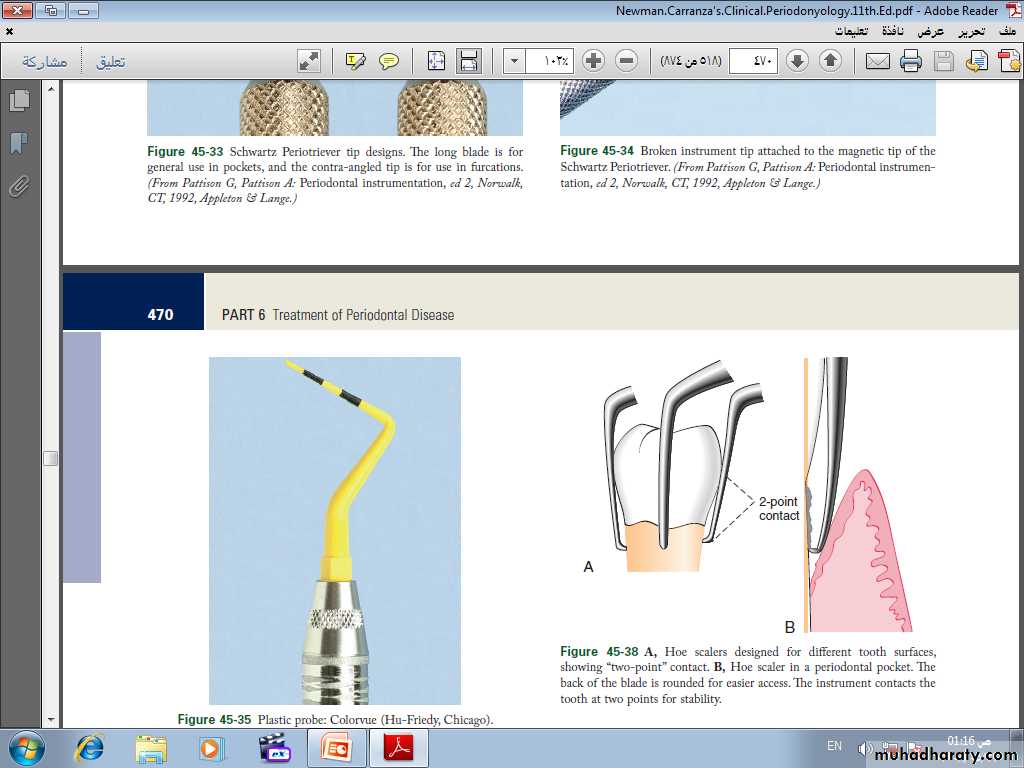Open the ملف (File) menu
1024x768 pixels.
tap(1007, 31)
